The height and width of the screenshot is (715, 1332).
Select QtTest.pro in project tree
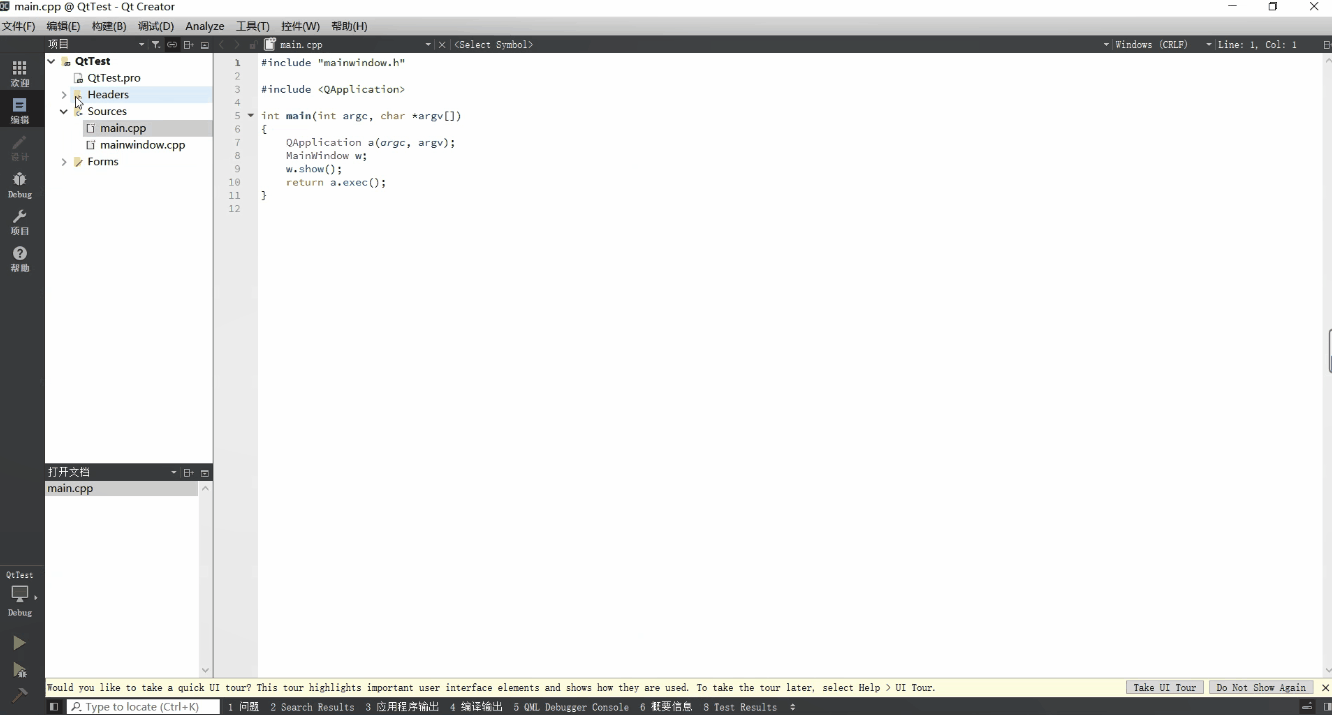click(x=114, y=78)
